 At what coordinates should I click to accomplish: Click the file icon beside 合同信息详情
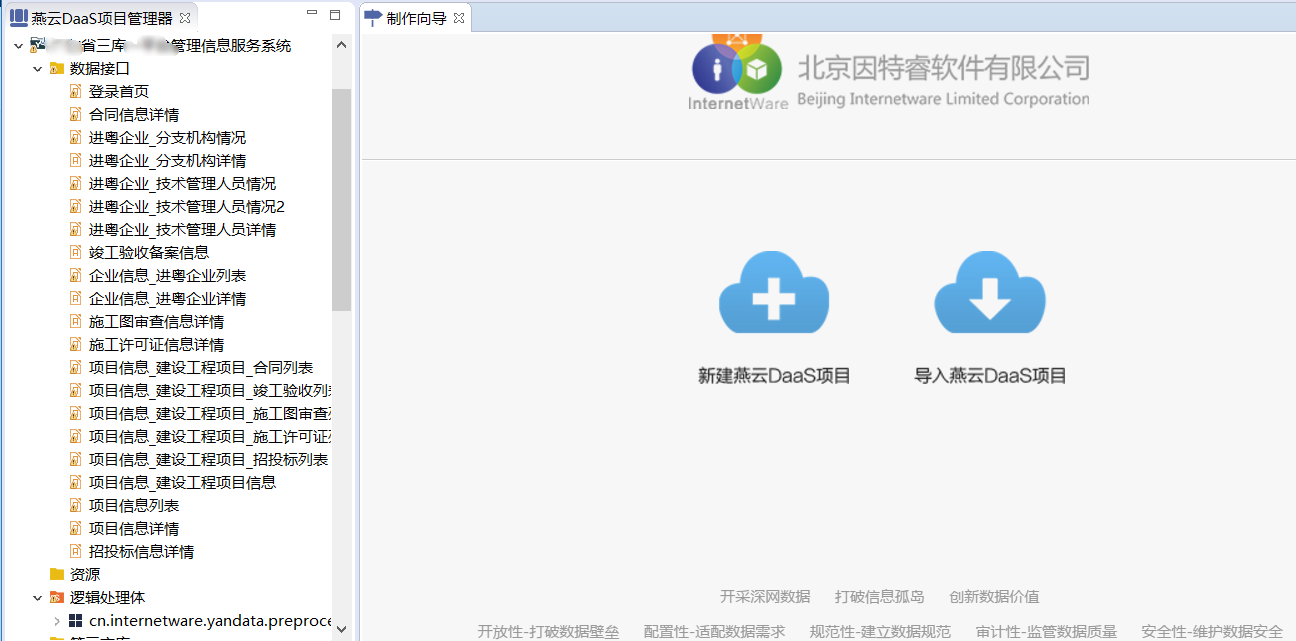tap(75, 114)
